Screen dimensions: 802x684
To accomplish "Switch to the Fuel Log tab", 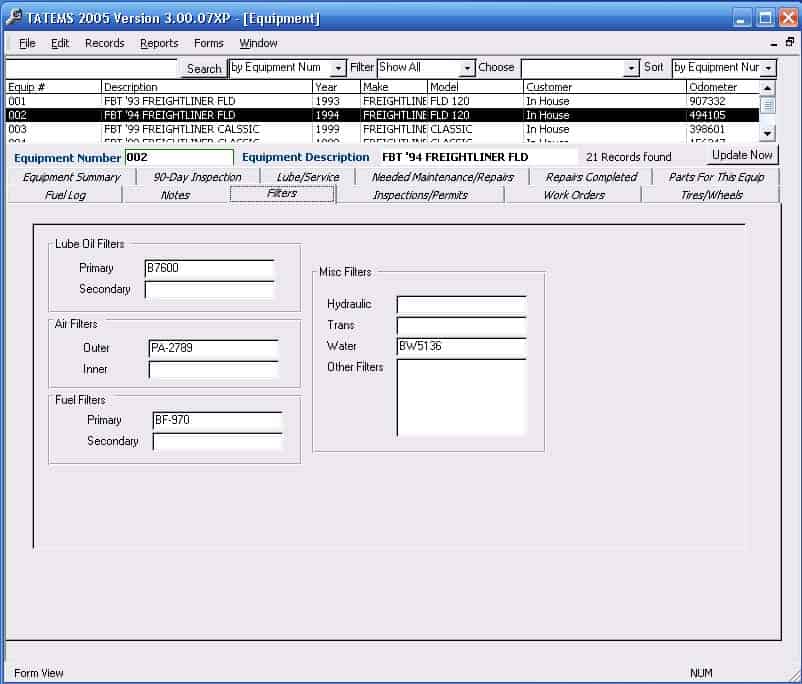I will (x=65, y=195).
